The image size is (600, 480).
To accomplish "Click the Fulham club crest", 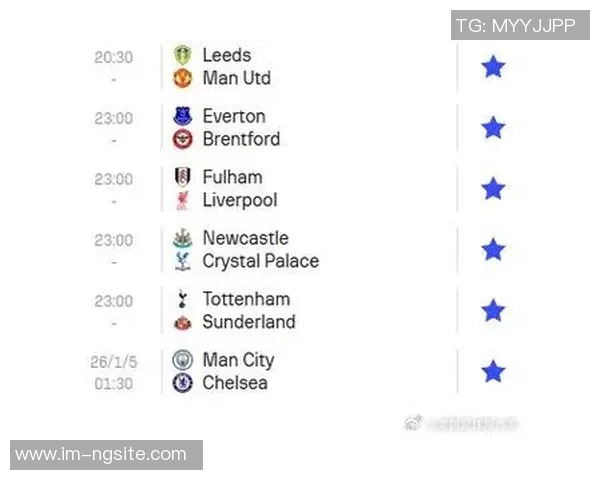I will [x=182, y=178].
